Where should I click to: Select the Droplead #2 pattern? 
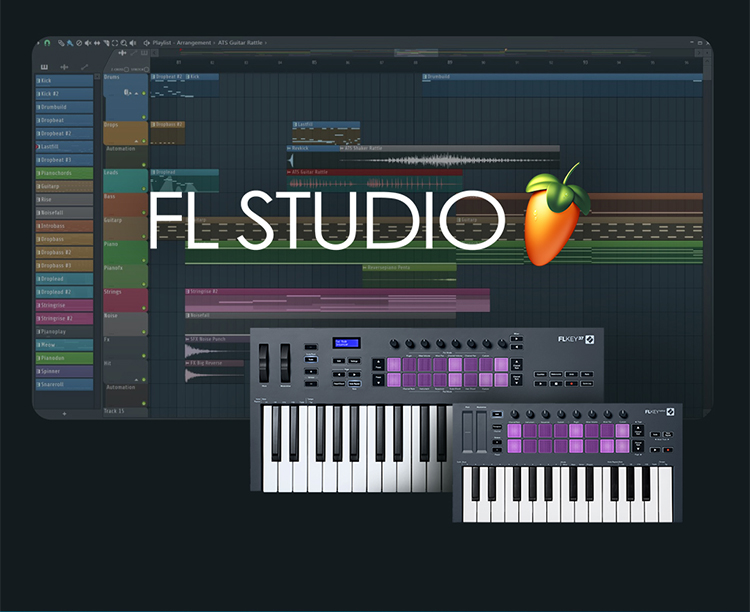click(64, 292)
